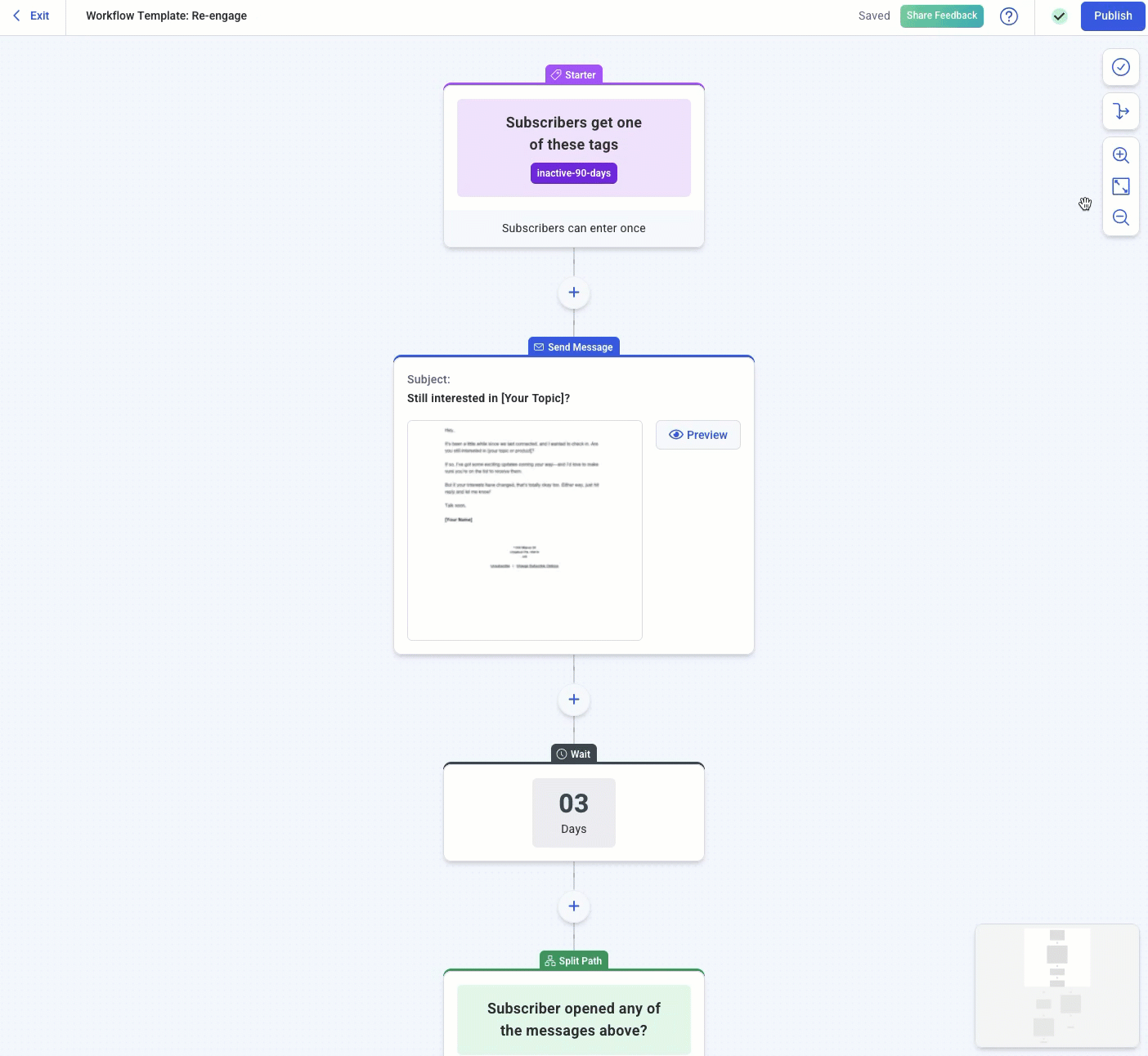This screenshot has height=1056, width=1148.
Task: Open the email Preview
Action: [x=698, y=434]
